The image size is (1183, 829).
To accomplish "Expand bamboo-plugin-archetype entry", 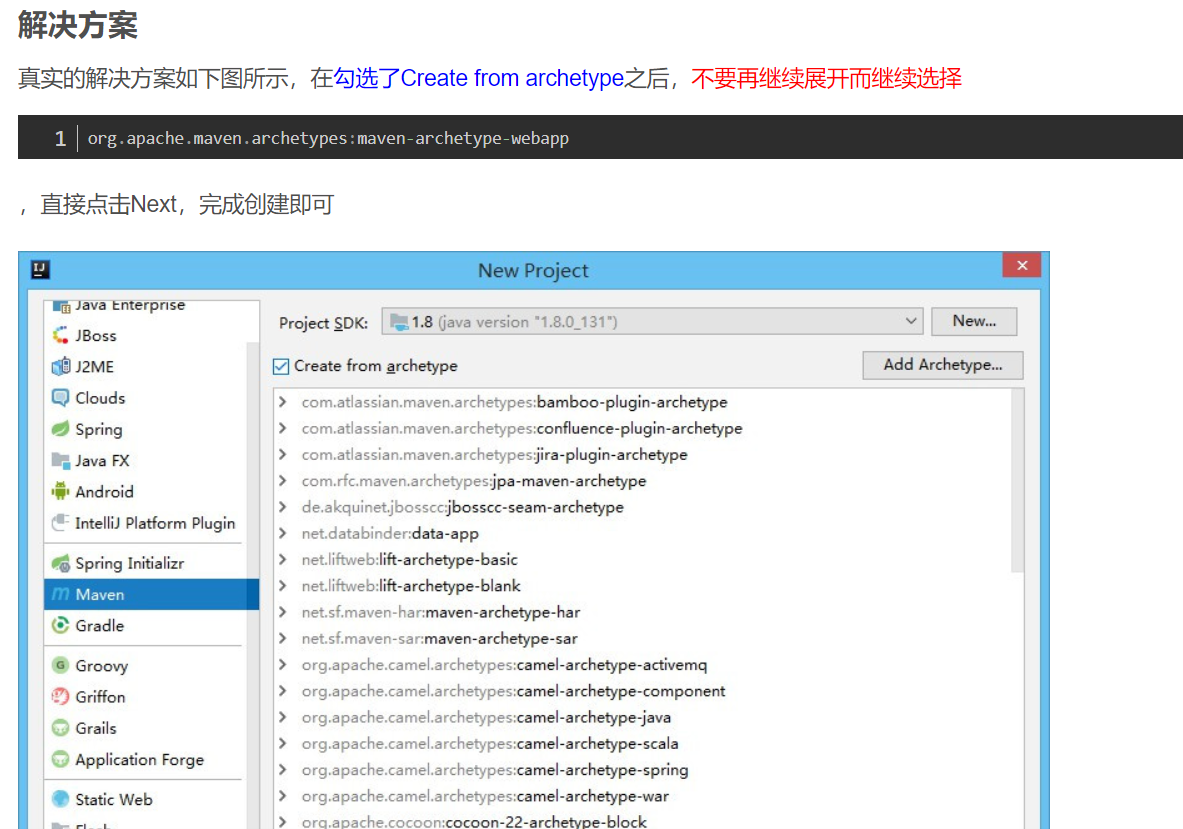I will (283, 402).
